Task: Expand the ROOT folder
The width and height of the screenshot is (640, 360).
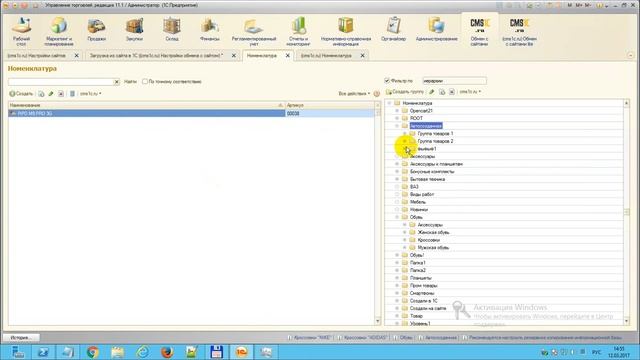Action: [397, 118]
